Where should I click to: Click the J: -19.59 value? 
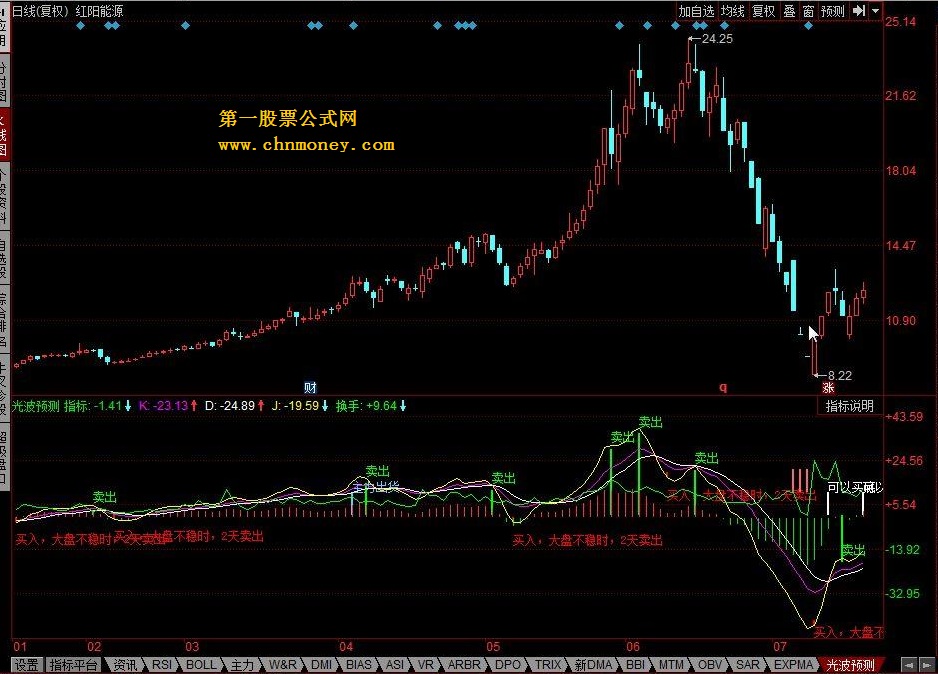[300, 406]
